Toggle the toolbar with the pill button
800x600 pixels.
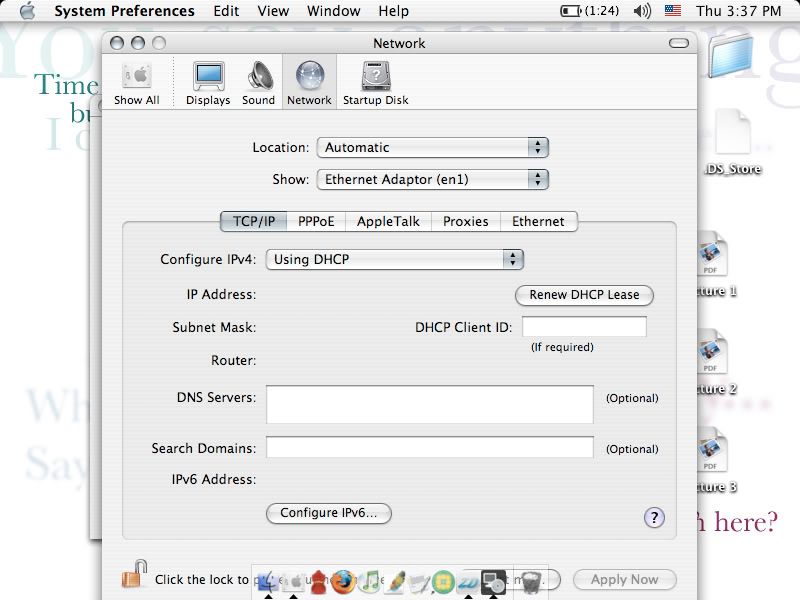[679, 43]
